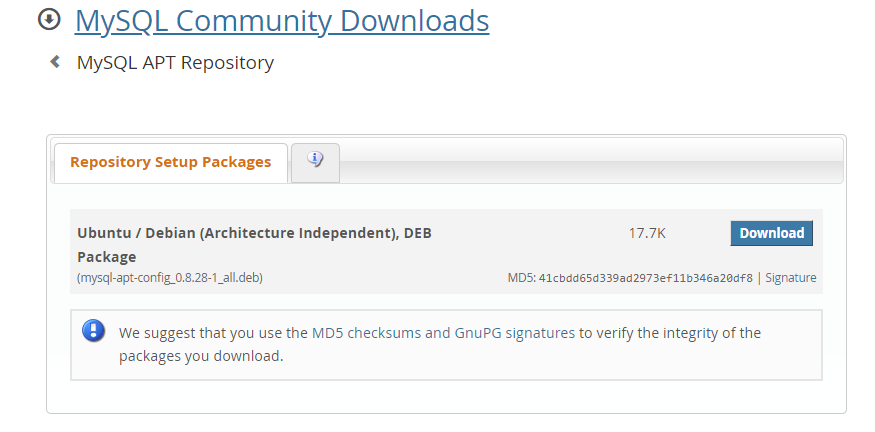Screen dimensions: 875x432
Task: Select the Ubuntu / Debian DEB Package title
Action: [254, 244]
